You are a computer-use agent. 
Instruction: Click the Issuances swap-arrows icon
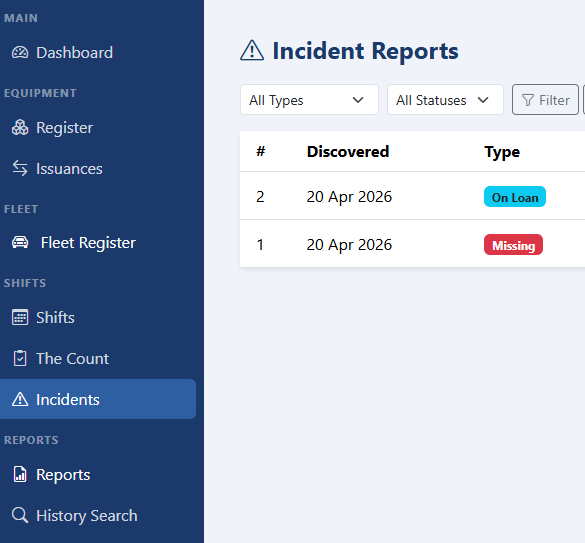coord(20,168)
